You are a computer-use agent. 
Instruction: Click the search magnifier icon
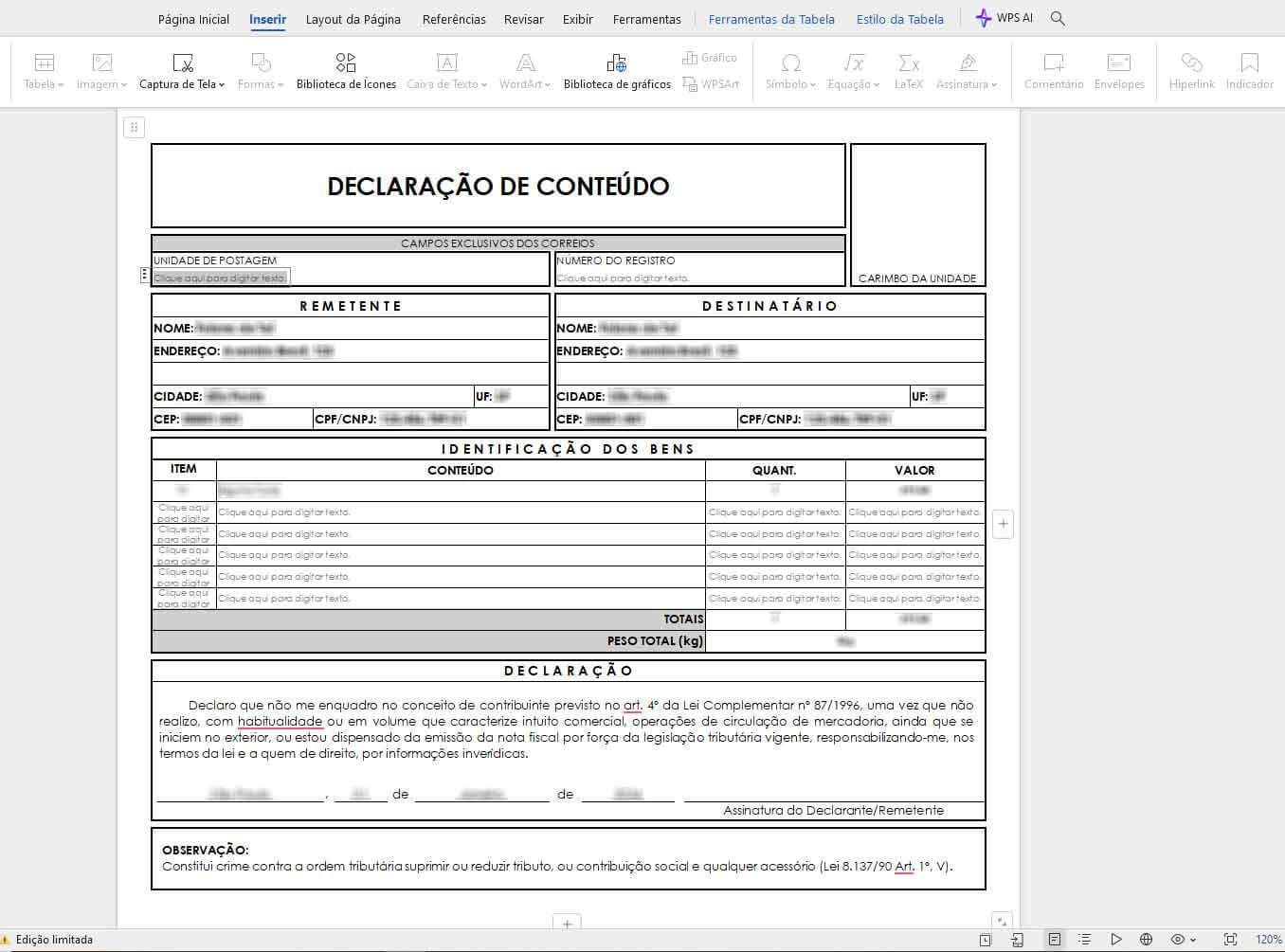pyautogui.click(x=1059, y=19)
